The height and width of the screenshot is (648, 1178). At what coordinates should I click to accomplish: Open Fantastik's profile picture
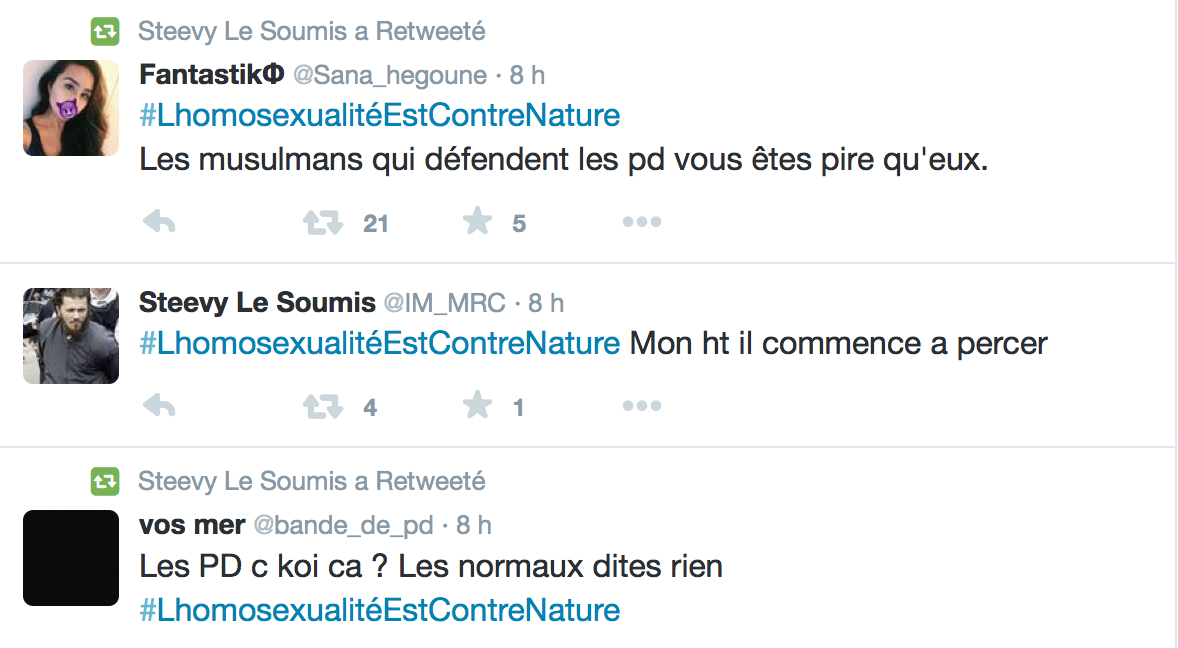click(x=71, y=108)
